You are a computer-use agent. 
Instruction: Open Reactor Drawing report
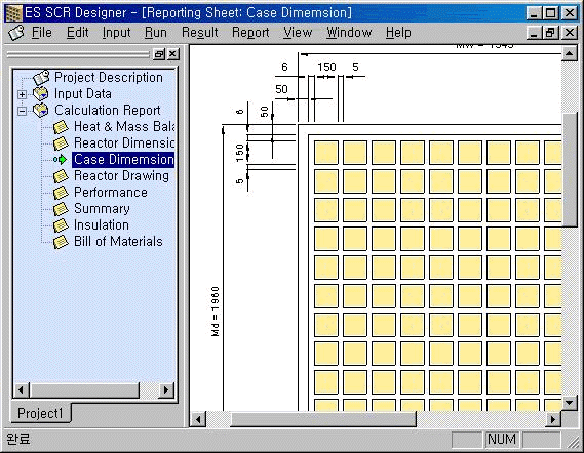pos(121,176)
